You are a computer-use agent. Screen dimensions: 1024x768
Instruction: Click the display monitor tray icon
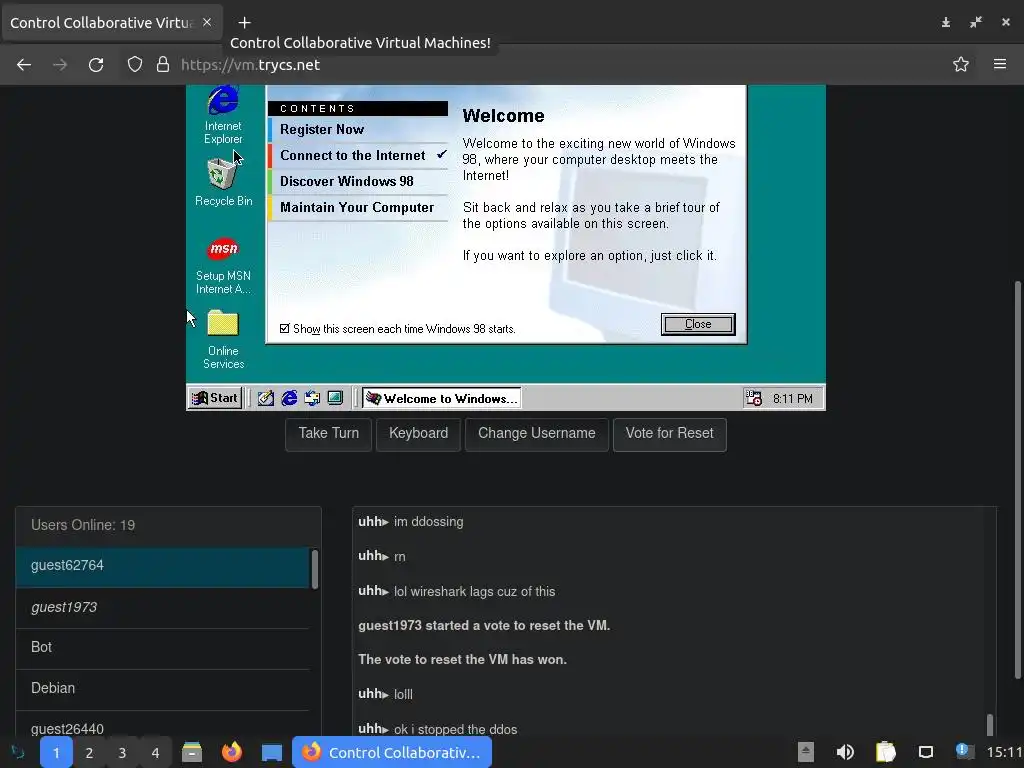point(926,752)
